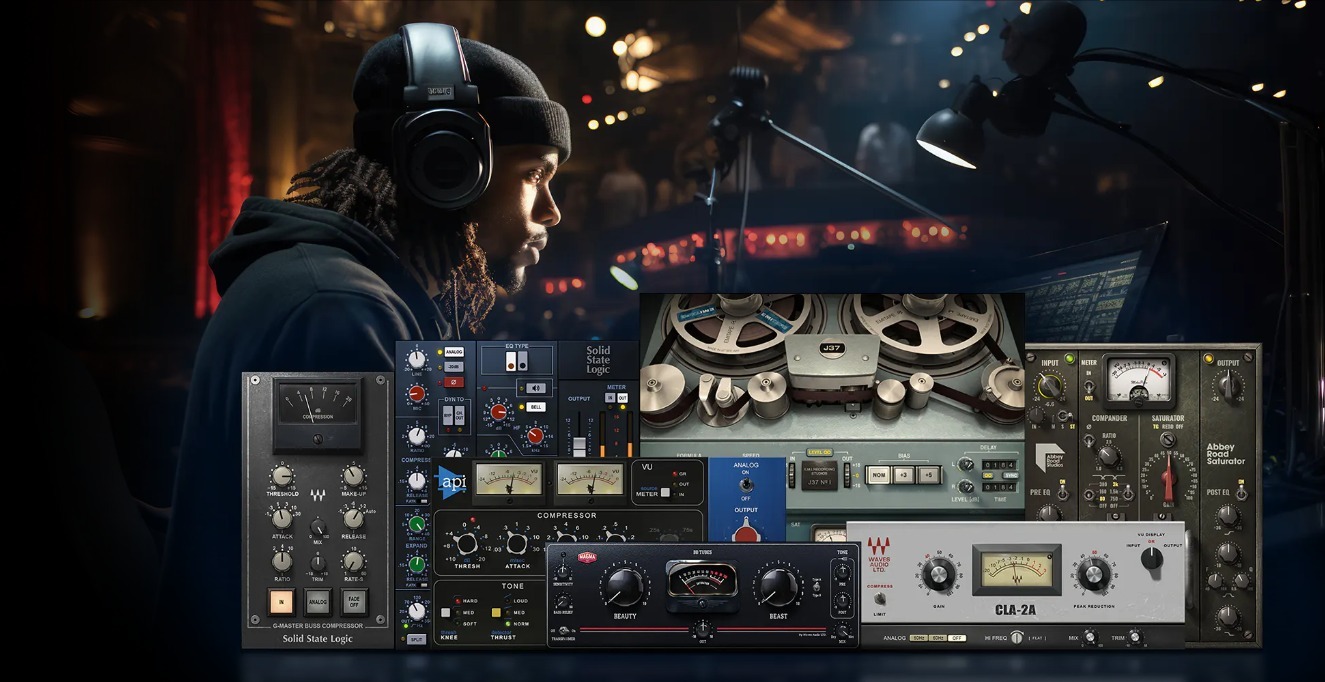The height and width of the screenshot is (682, 1325).
Task: Click the OUTPUT knob on Abbey Road Saturator
Action: pyautogui.click(x=1228, y=386)
